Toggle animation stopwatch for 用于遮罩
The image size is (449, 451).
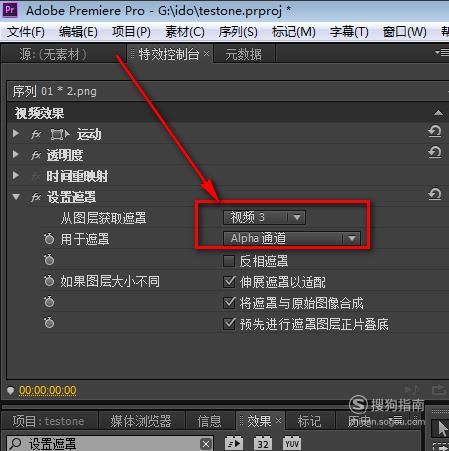(x=49, y=239)
